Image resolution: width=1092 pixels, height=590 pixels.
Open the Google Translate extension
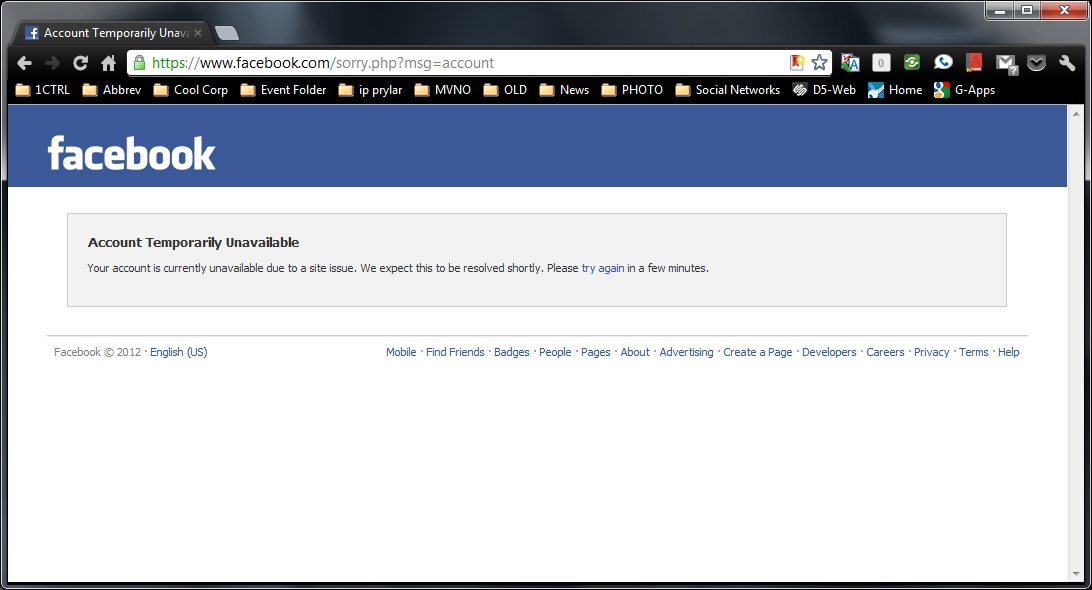click(x=850, y=62)
